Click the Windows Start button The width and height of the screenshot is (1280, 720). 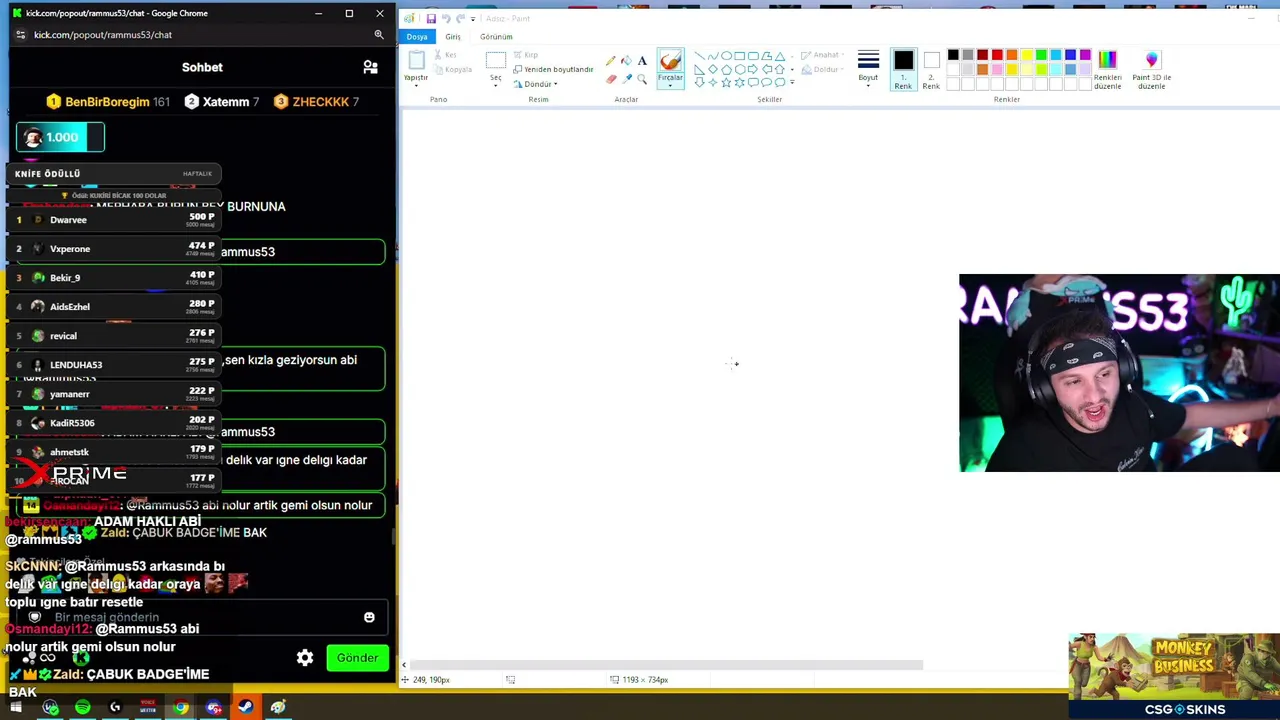click(17, 707)
